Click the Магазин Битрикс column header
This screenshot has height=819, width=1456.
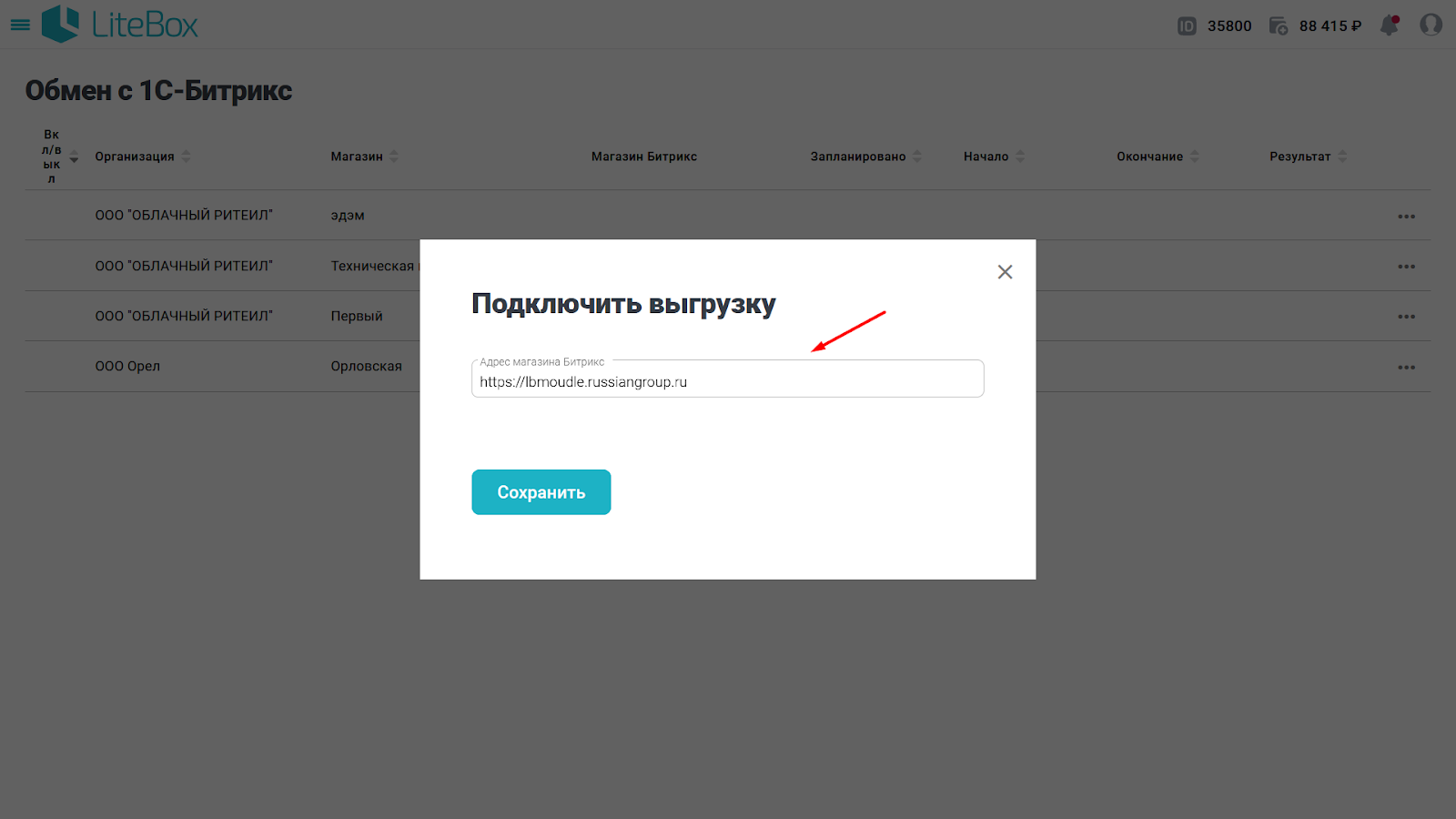point(644,157)
